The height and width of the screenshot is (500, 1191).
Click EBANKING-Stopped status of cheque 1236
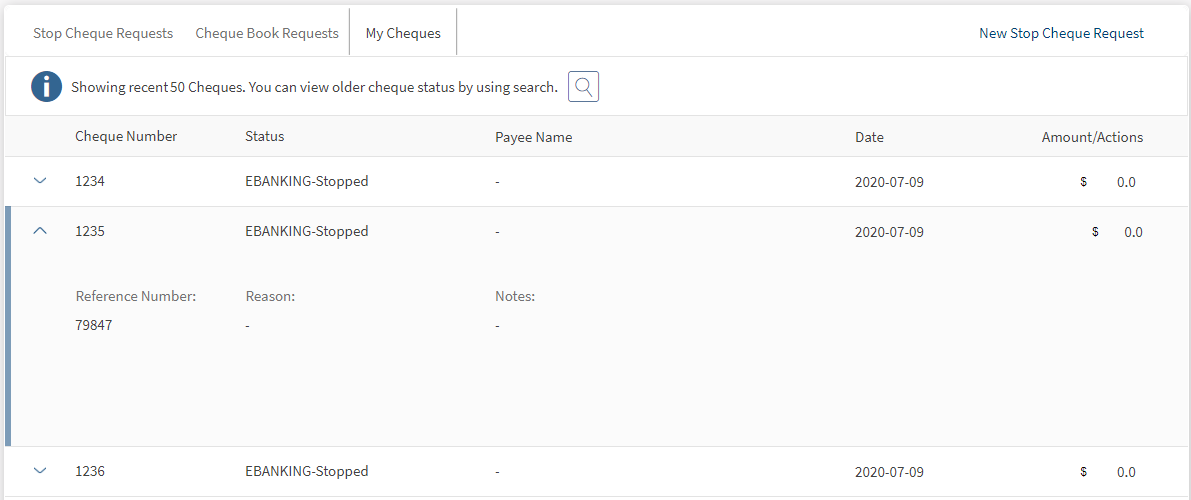(306, 471)
